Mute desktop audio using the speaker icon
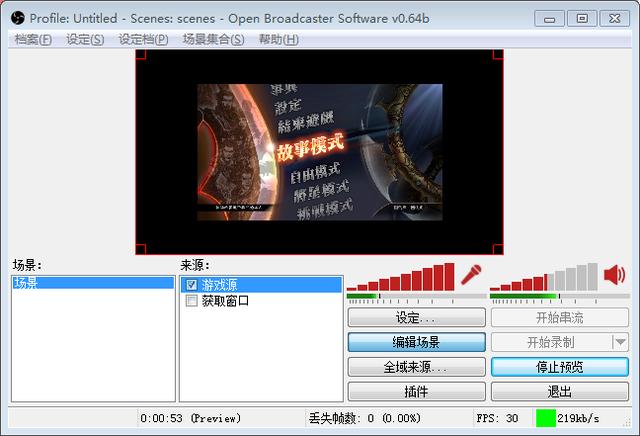This screenshot has height=436, width=640. tap(614, 275)
